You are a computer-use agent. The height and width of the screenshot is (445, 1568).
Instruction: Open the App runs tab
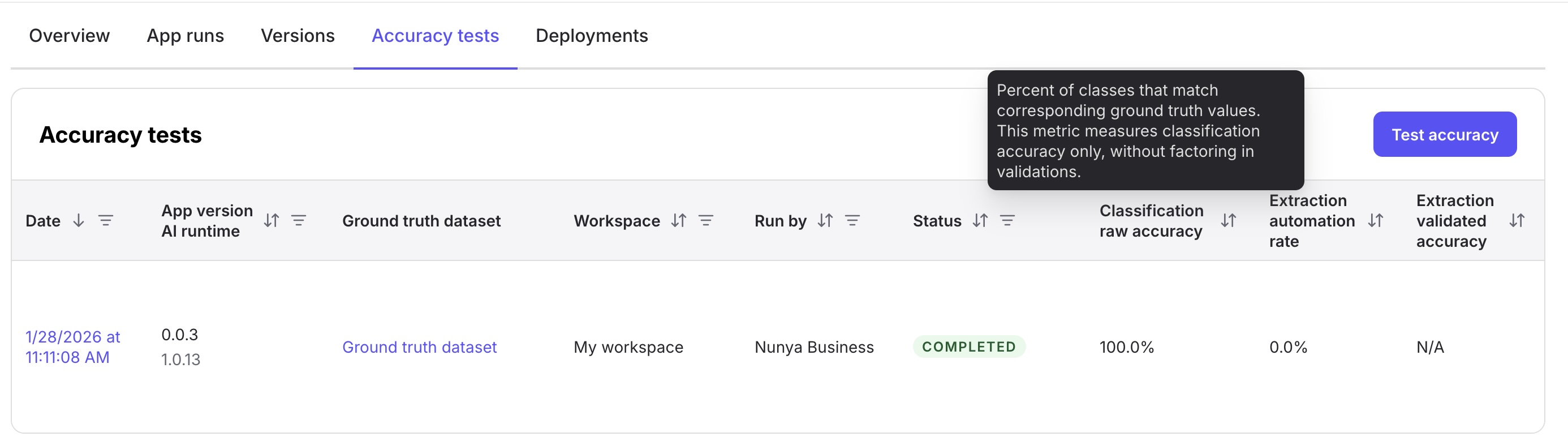tap(185, 36)
